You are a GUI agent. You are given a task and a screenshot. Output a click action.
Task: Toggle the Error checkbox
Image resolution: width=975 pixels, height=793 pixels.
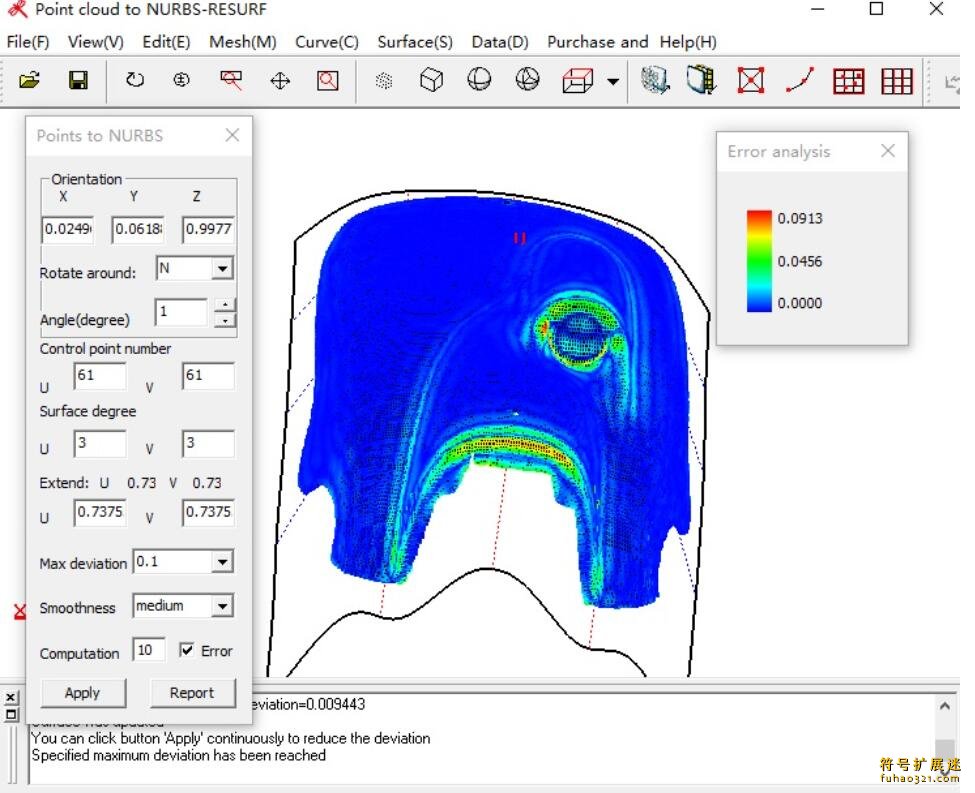coord(187,651)
